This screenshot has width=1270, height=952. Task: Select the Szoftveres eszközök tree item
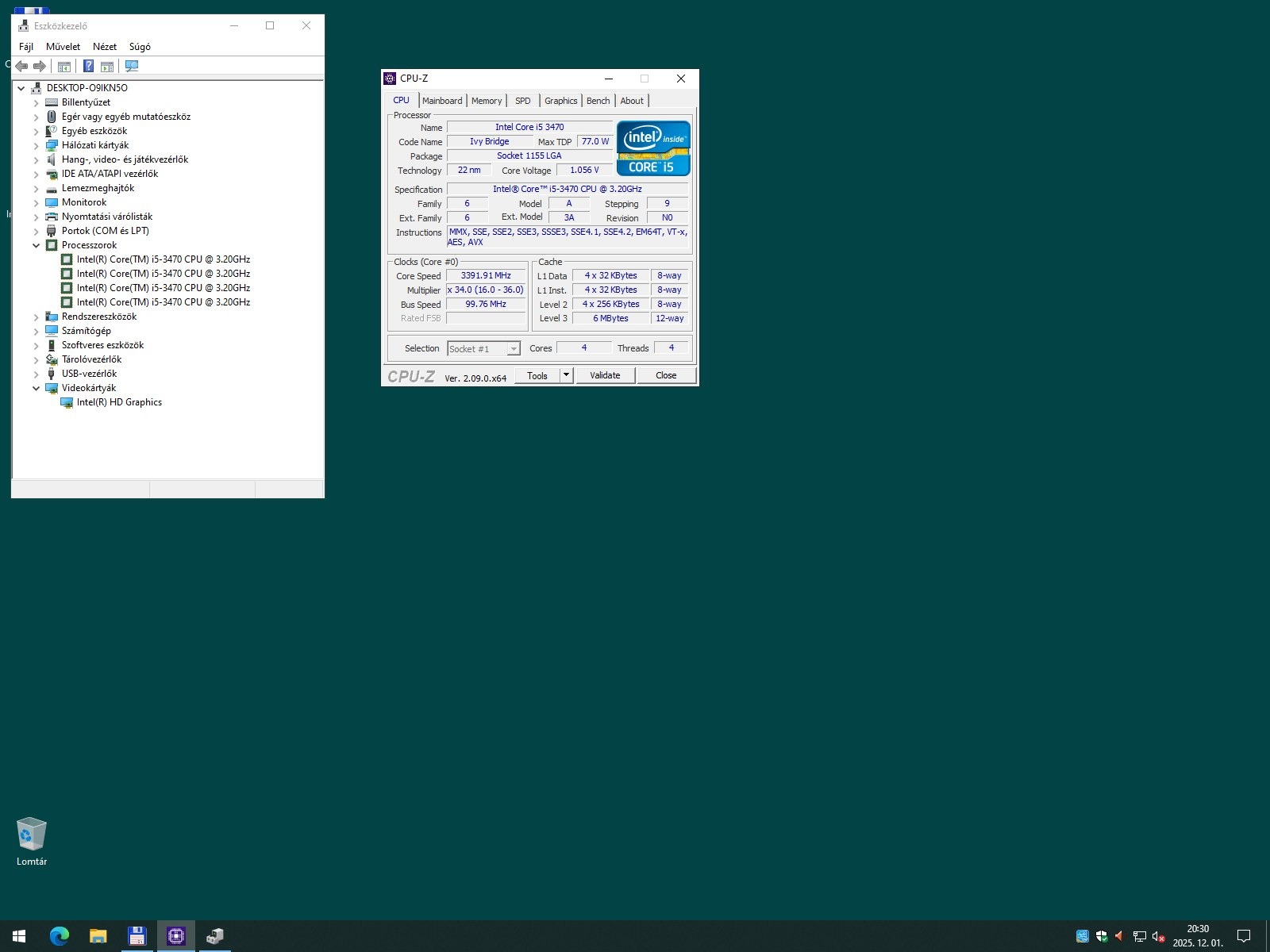(103, 345)
